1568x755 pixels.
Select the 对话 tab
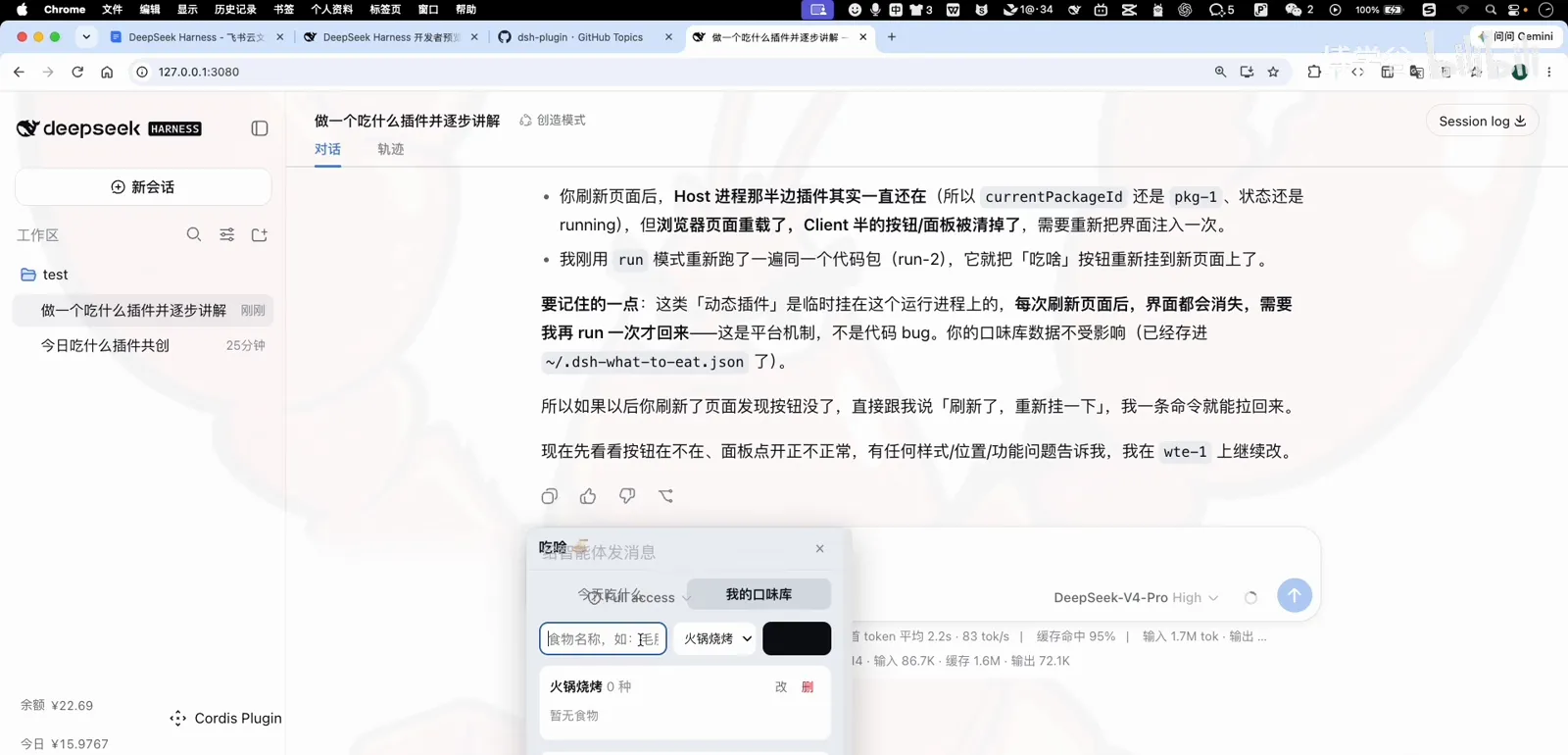click(327, 149)
